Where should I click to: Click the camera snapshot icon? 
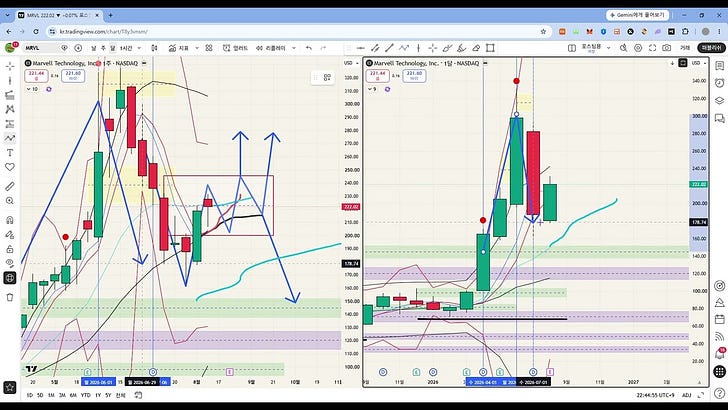(x=667, y=48)
